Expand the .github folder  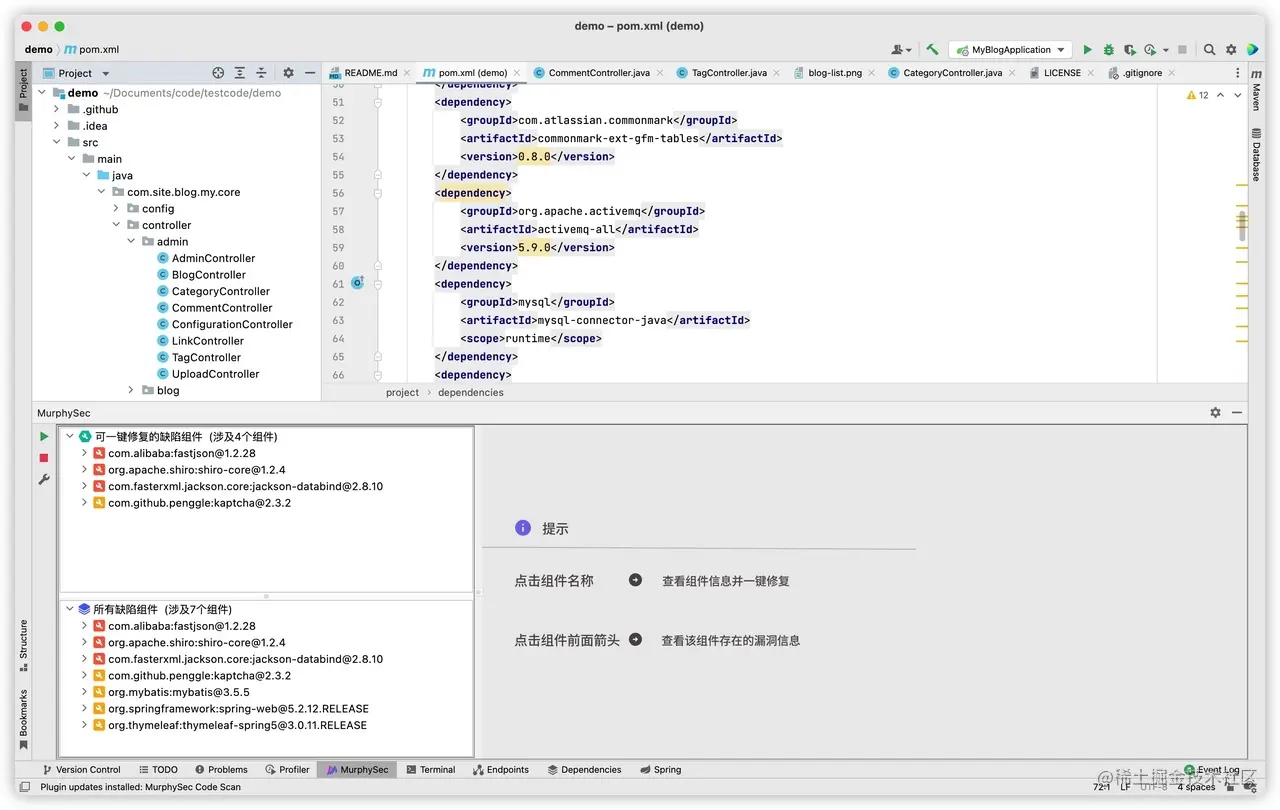[57, 109]
